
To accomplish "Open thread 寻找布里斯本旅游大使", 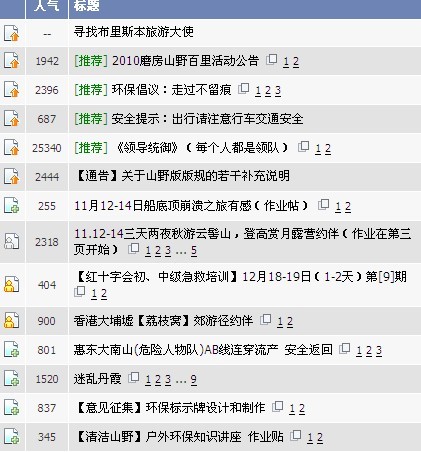I will coord(134,32).
